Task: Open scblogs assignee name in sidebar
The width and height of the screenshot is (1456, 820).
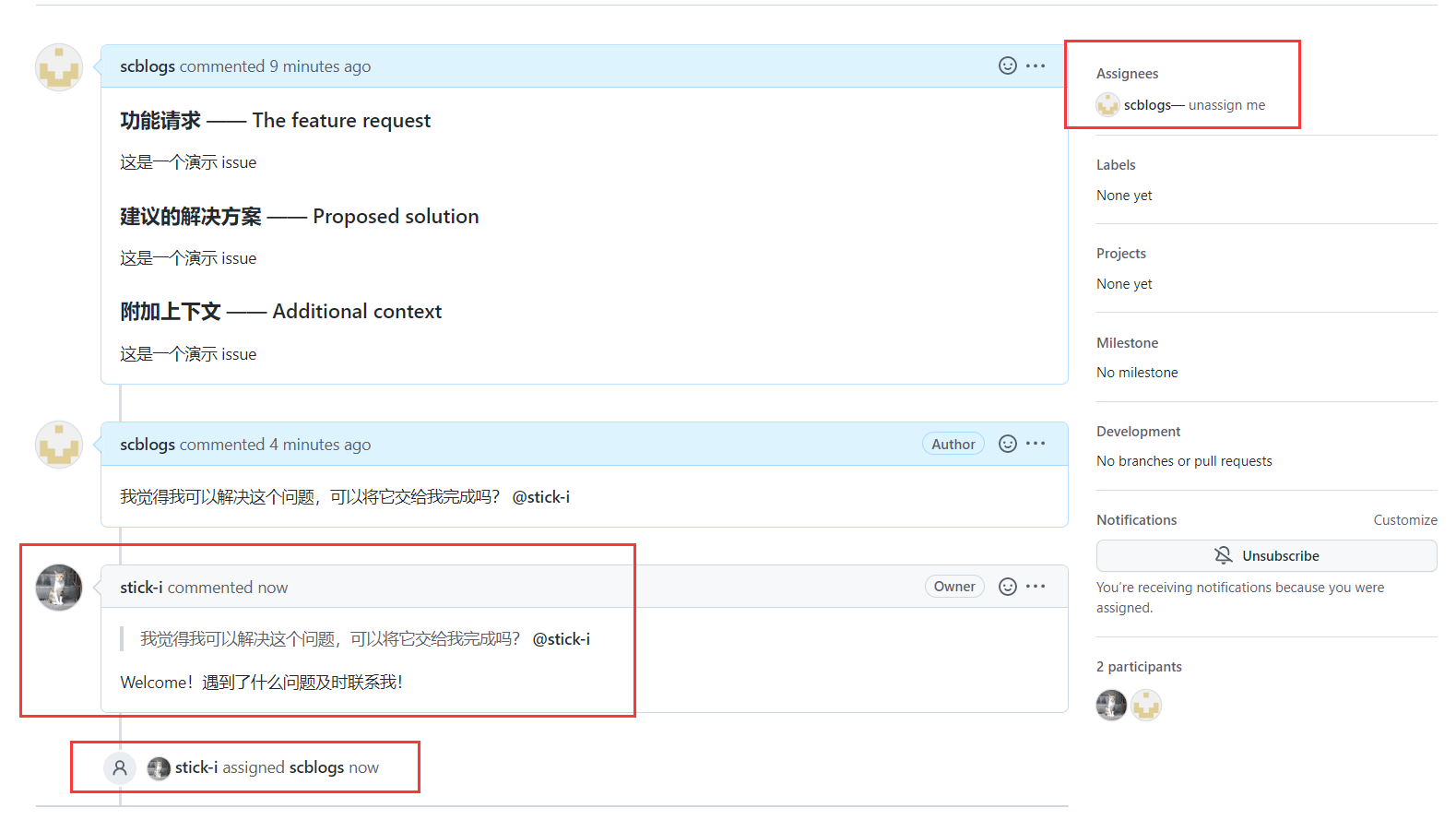Action: coord(1147,105)
